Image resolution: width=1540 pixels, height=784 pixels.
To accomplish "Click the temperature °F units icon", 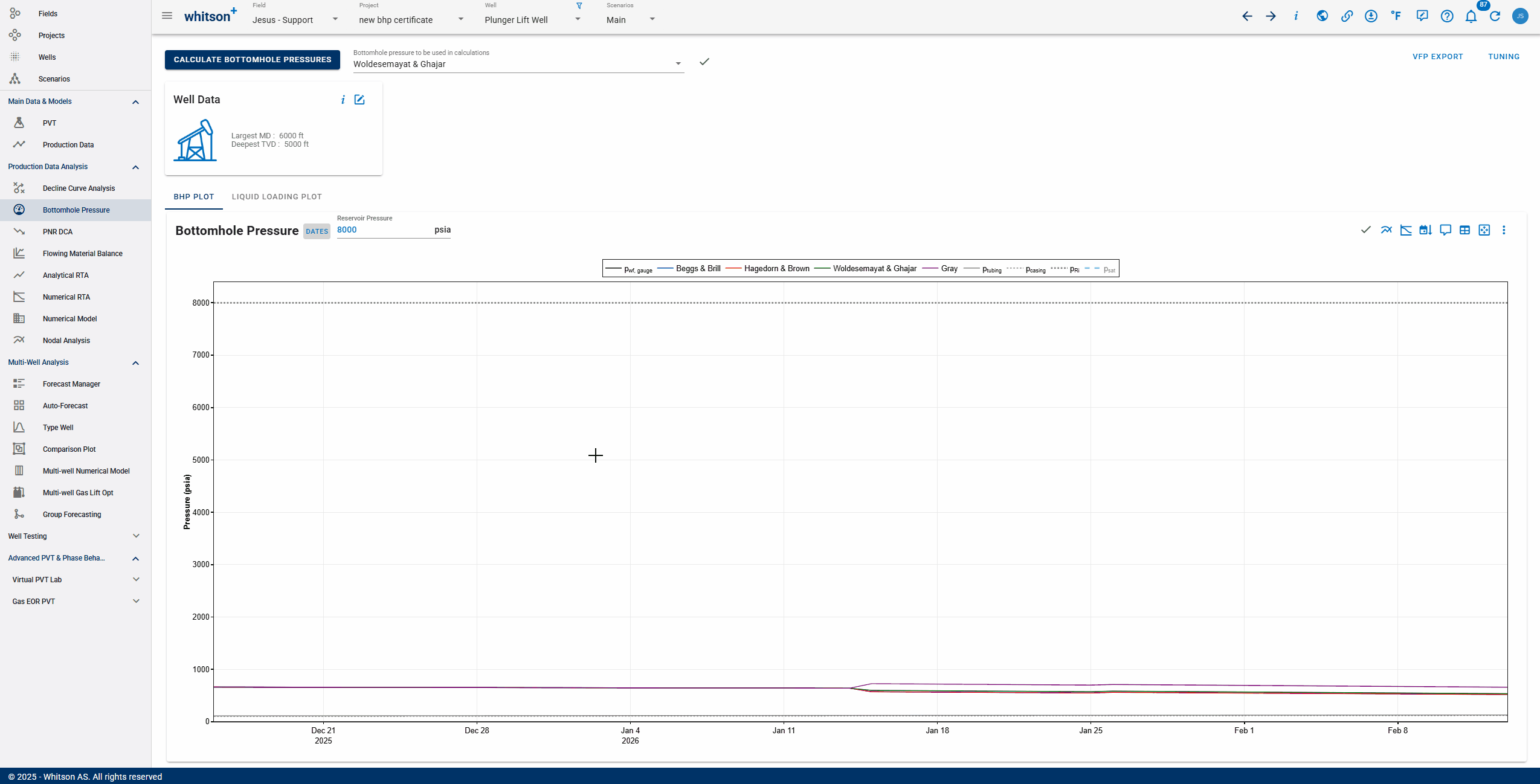I will pyautogui.click(x=1396, y=16).
